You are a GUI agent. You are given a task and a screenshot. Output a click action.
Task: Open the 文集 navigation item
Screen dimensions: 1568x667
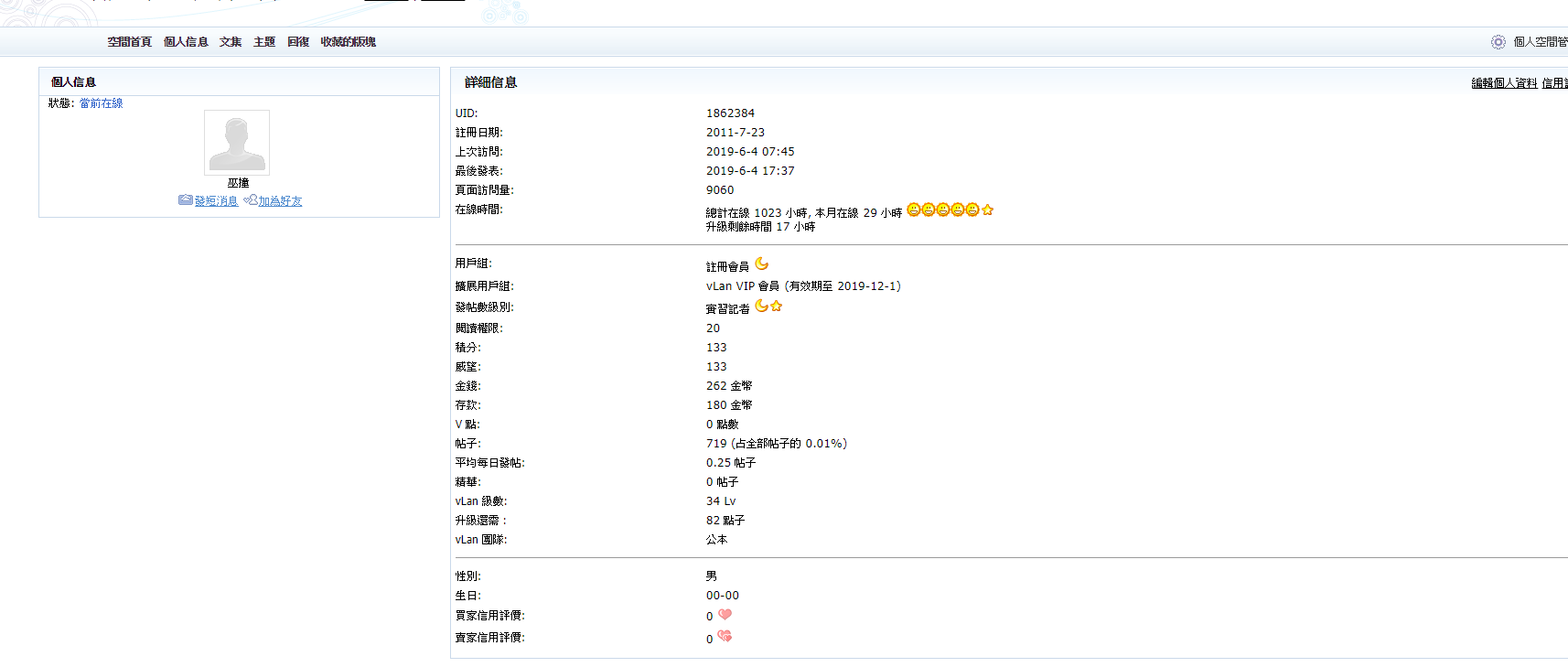pos(231,42)
